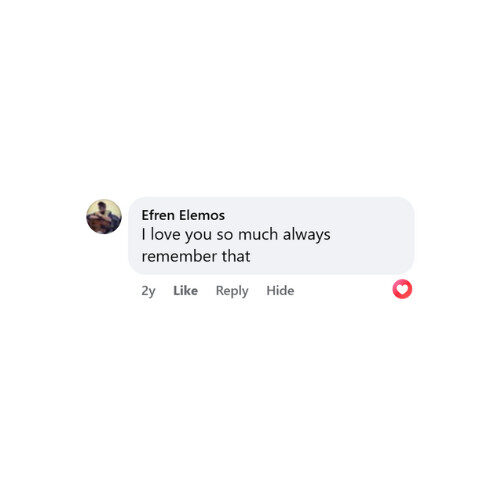Click the bold 'Like' text action
500x500 pixels.
click(185, 291)
